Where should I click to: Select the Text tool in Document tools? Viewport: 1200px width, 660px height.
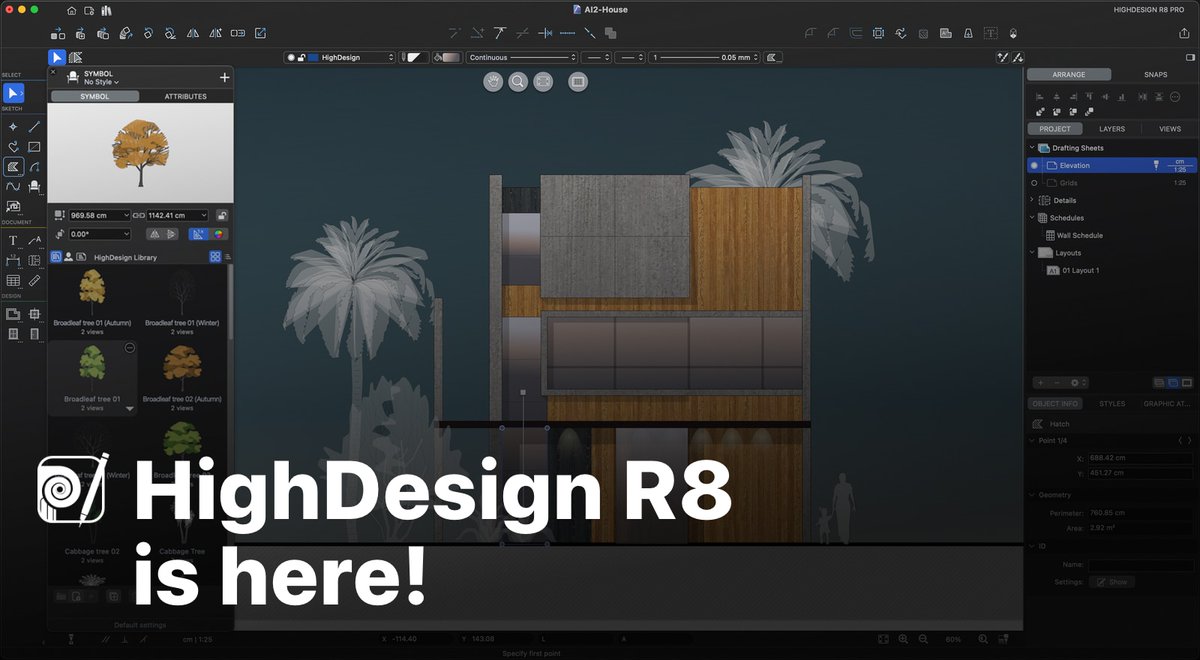[x=13, y=241]
